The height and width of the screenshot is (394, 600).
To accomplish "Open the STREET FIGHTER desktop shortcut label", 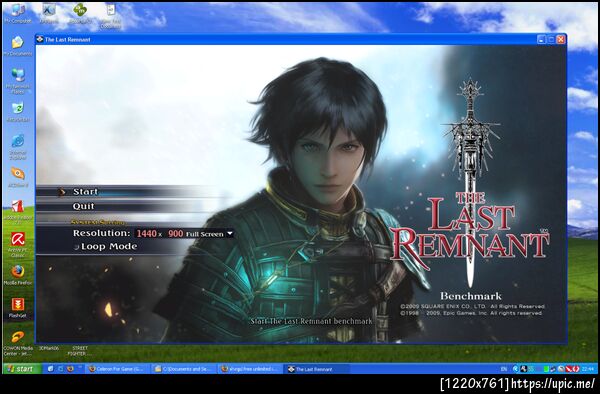I will 80,351.
